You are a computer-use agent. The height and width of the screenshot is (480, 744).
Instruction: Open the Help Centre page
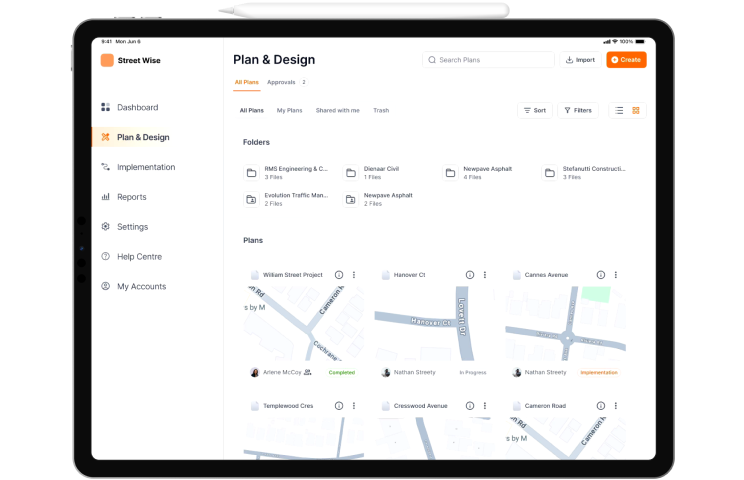coord(139,257)
